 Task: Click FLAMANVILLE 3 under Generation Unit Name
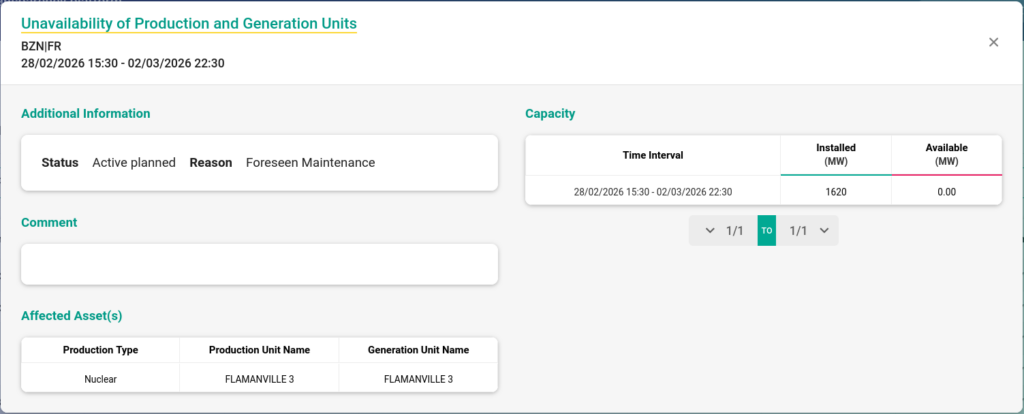coord(418,379)
